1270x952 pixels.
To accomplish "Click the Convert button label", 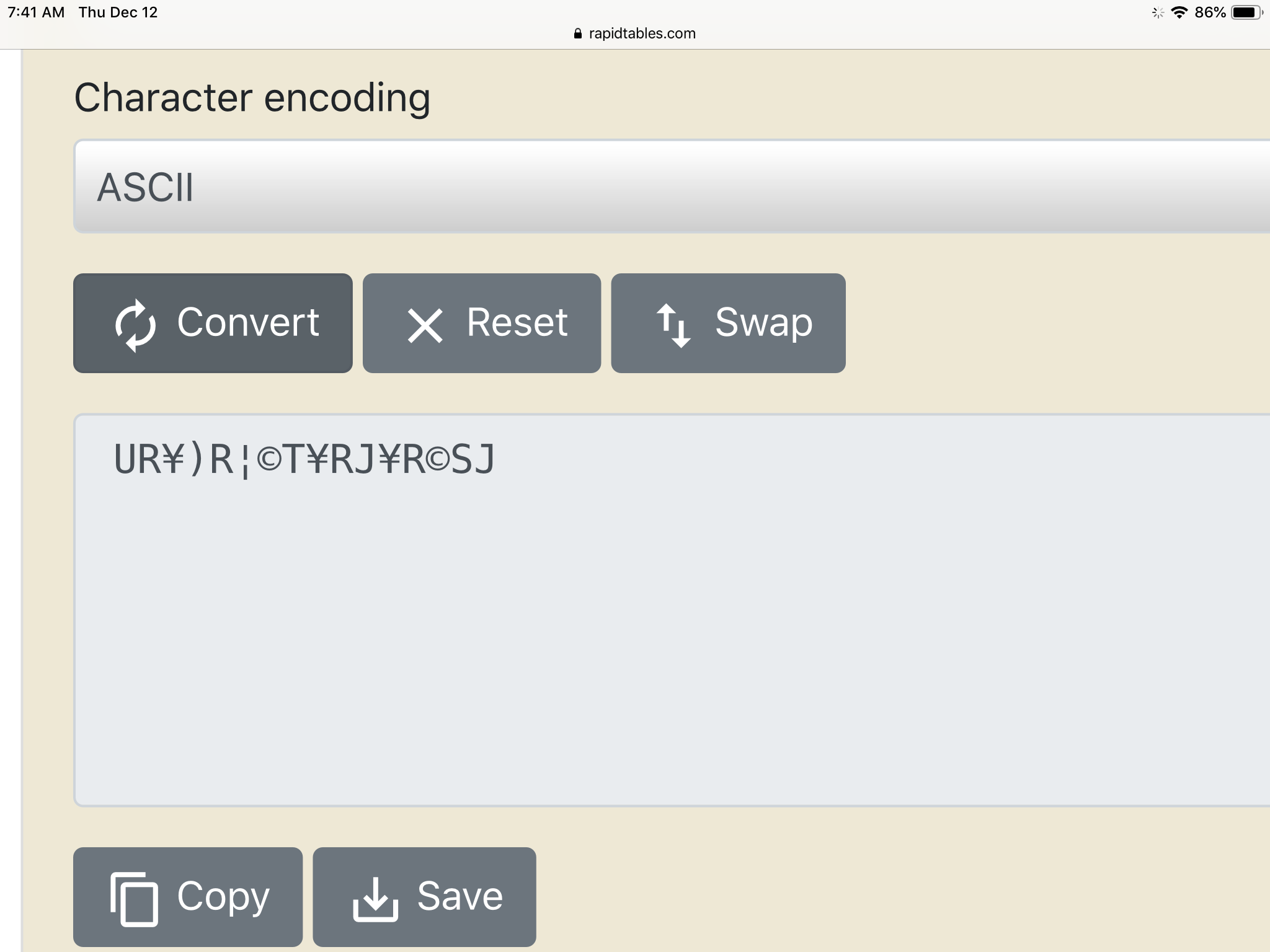I will coord(248,322).
